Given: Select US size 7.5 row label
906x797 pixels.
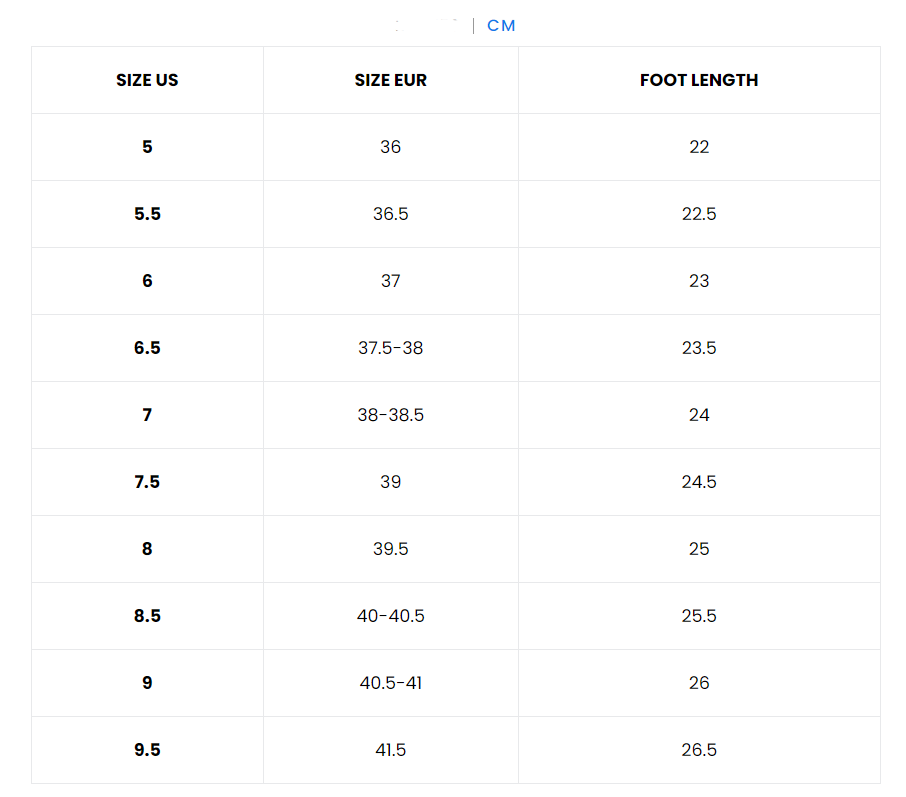Looking at the screenshot, I should pos(147,482).
